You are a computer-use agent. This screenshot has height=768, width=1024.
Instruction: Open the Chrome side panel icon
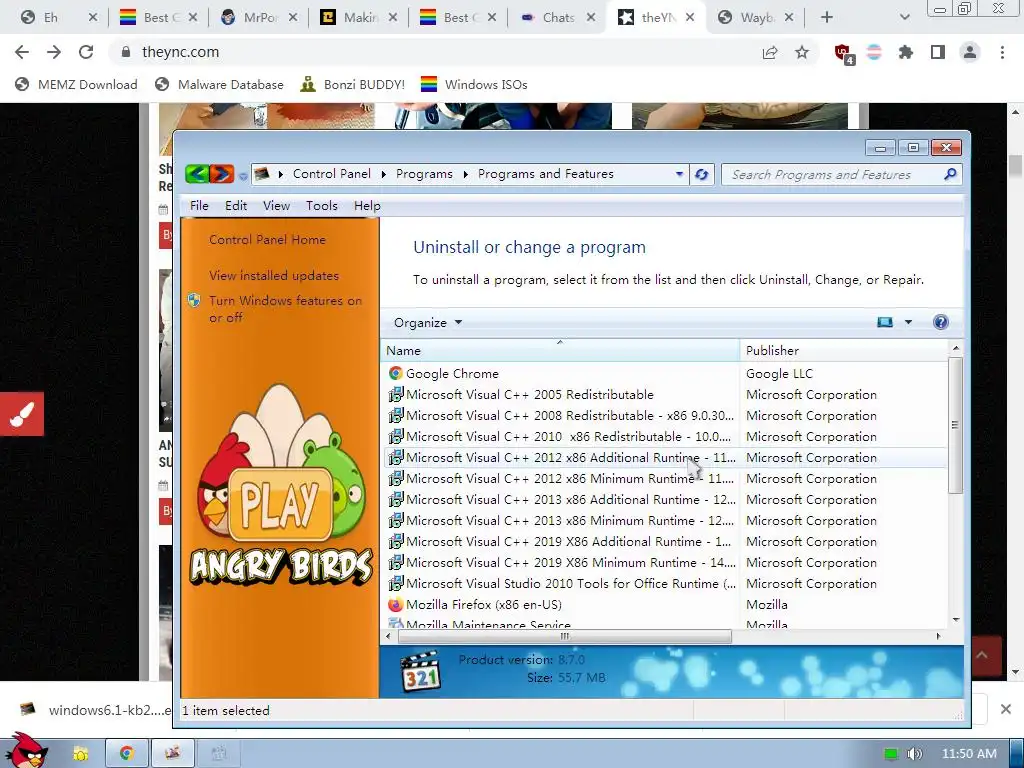pos(938,52)
